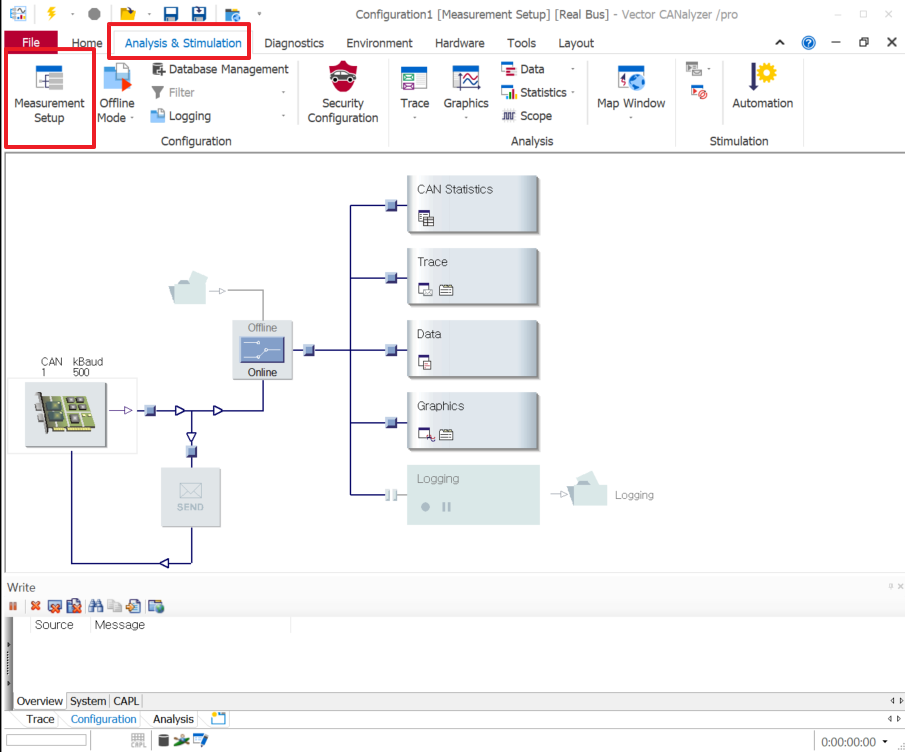Toggle the hotspot before the Data block
Image resolution: width=905 pixels, height=752 pixels.
(391, 350)
